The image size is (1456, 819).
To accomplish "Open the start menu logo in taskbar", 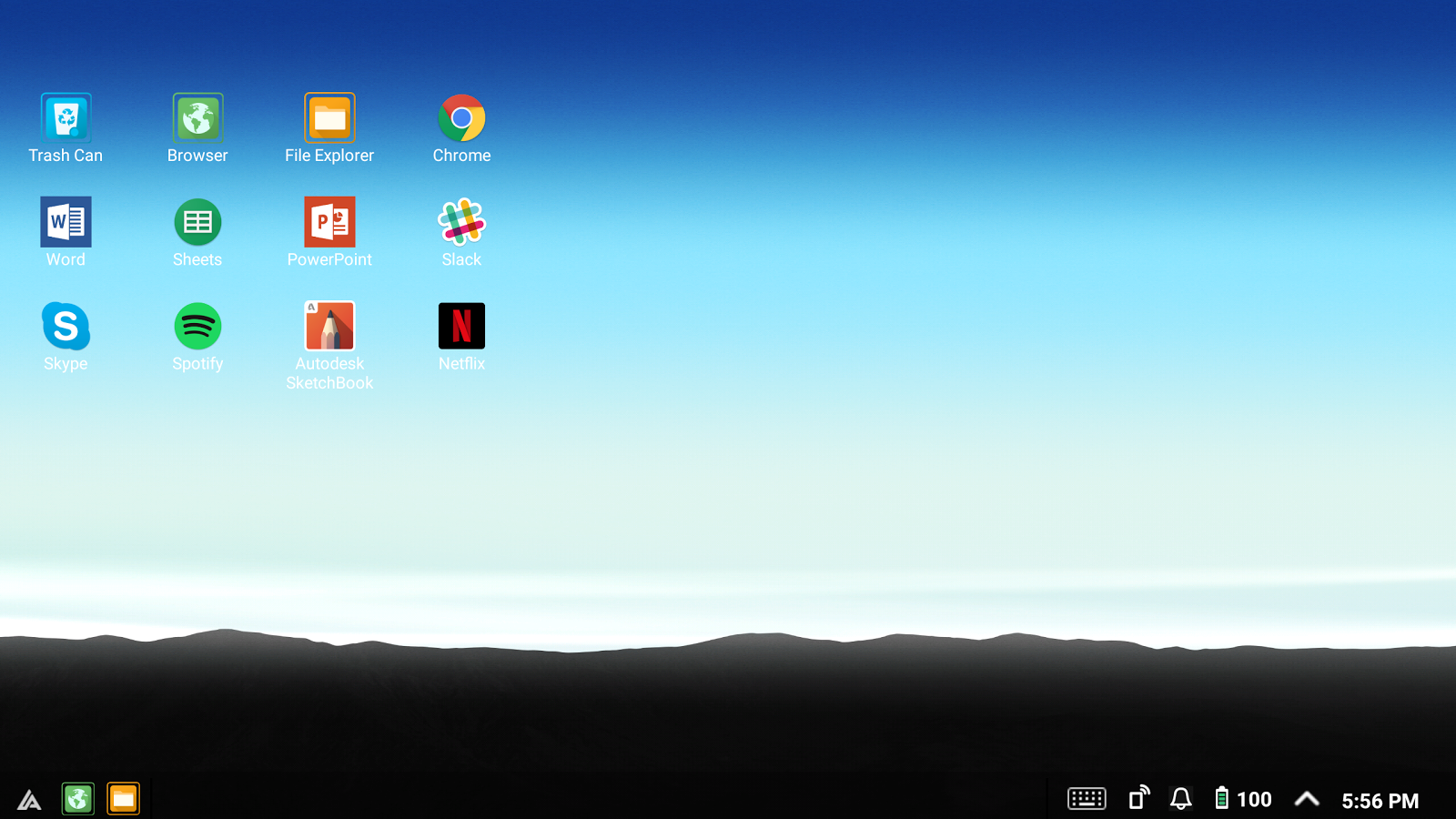I will [x=29, y=799].
